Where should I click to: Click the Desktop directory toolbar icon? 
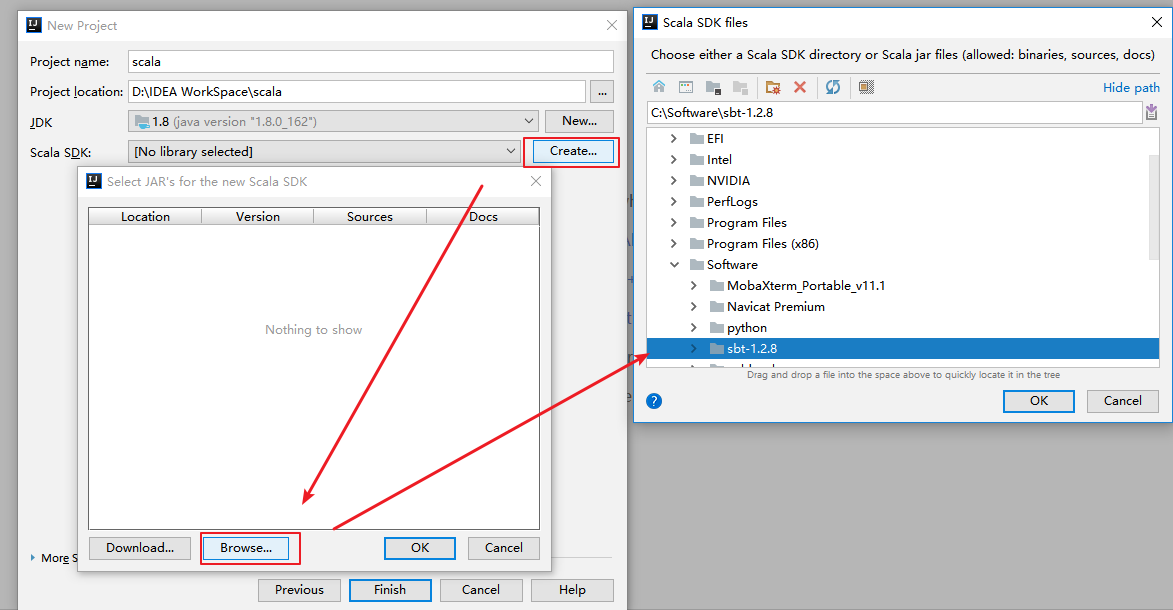pos(686,88)
